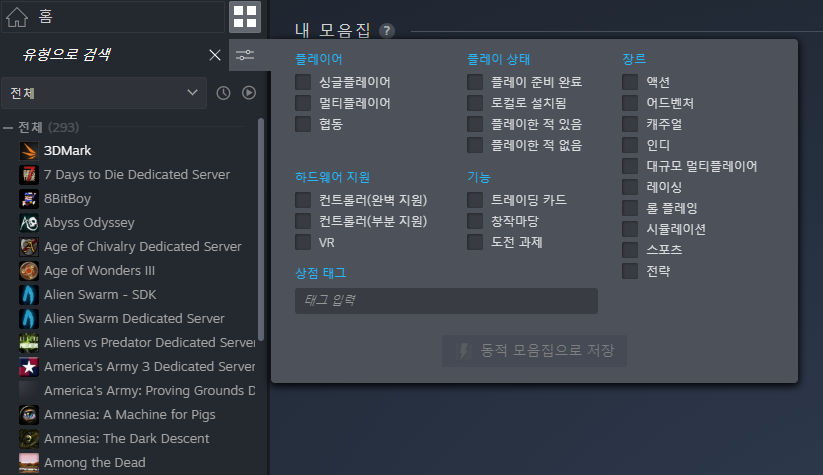Open the 홈 home label
The image size is (823, 475).
tap(46, 17)
